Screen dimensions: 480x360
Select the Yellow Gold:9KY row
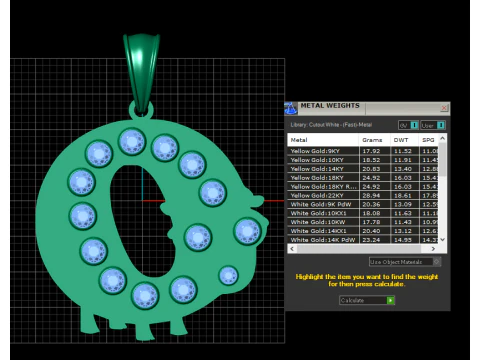tap(363, 151)
